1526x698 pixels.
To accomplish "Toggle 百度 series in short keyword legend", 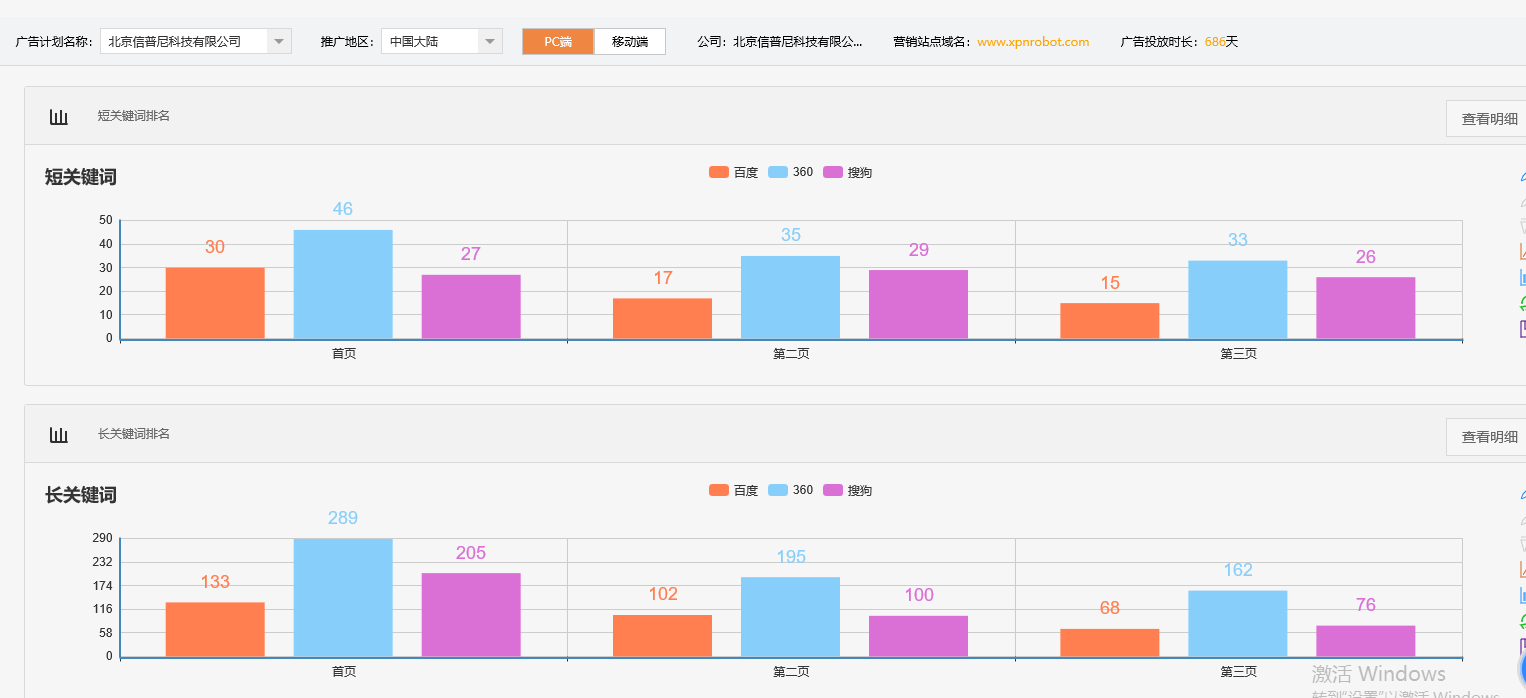I will [x=732, y=171].
